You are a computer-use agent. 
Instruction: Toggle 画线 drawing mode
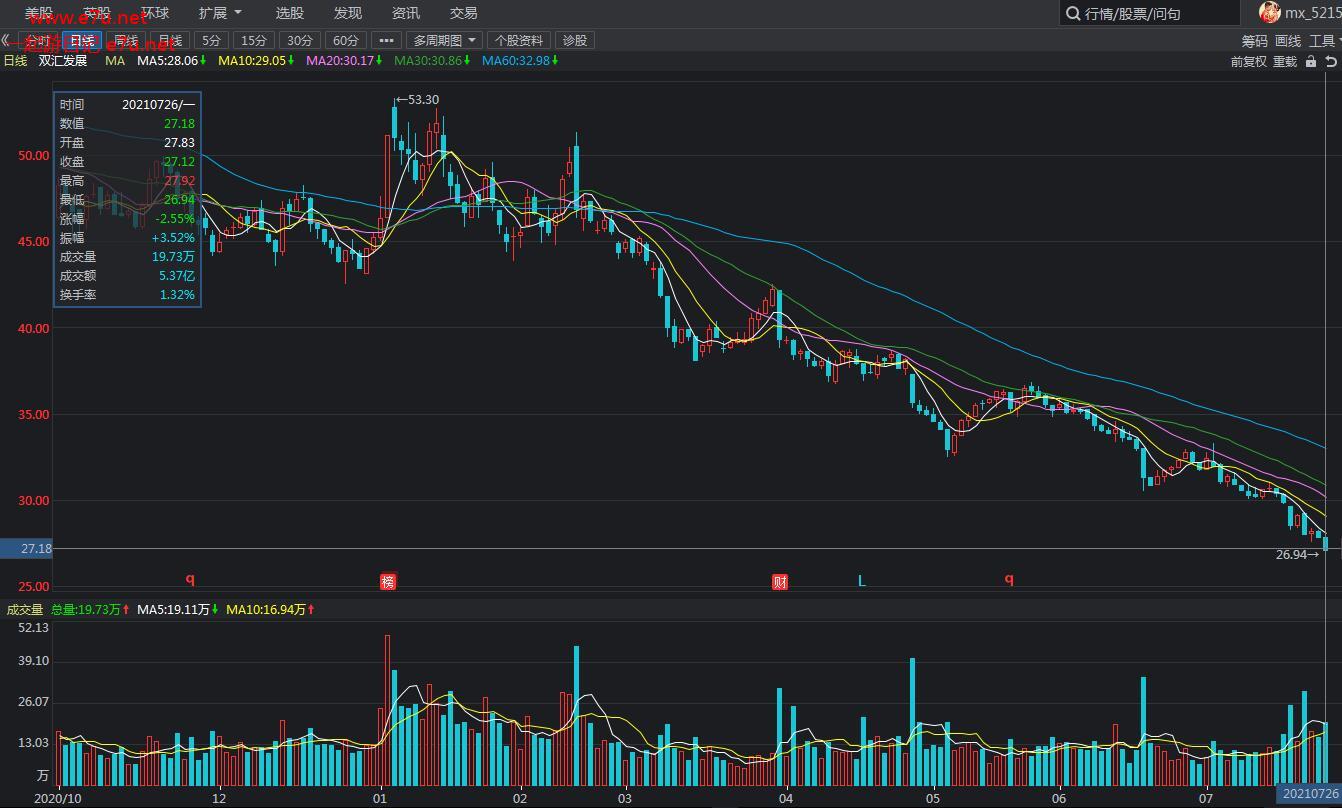tap(1288, 41)
